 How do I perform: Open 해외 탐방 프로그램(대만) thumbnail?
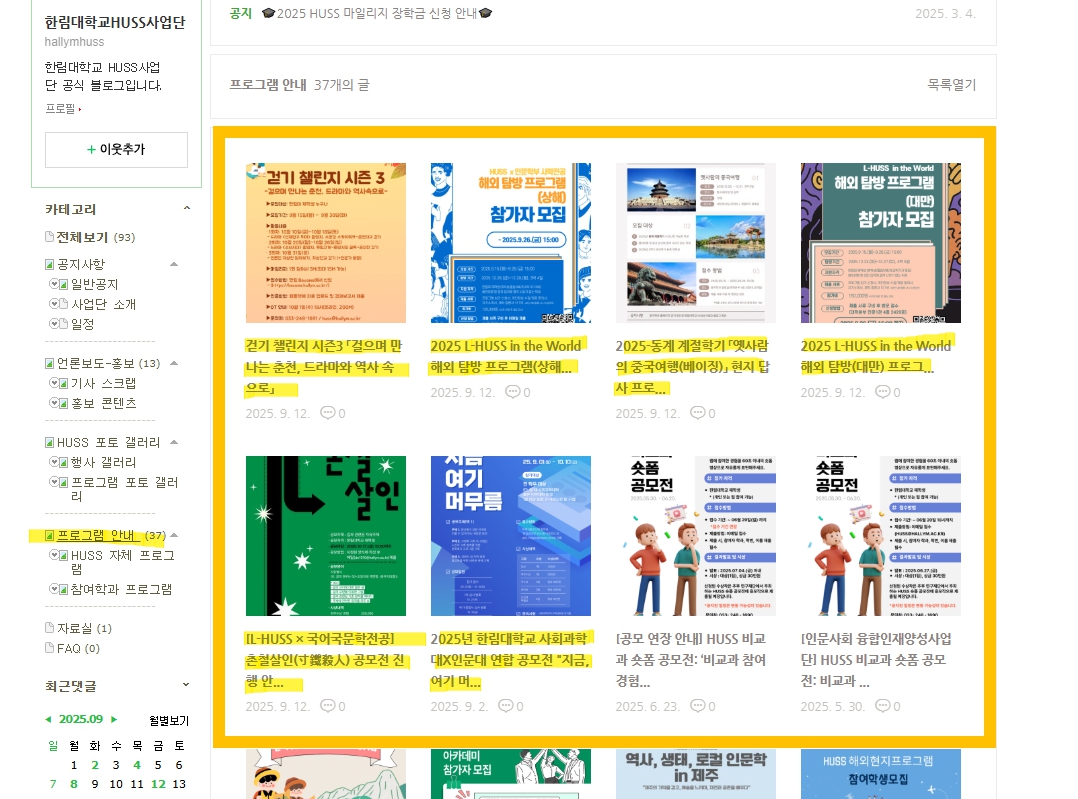coord(881,243)
